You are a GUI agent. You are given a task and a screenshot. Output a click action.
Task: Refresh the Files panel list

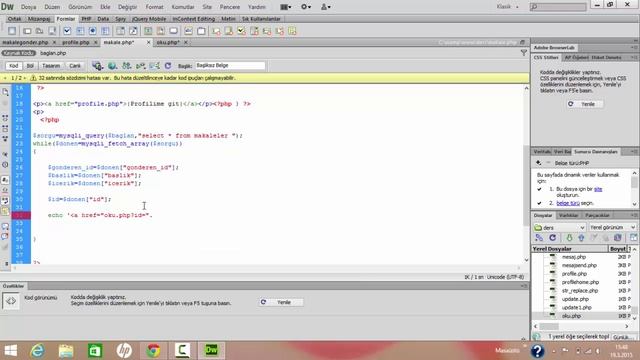[553, 238]
